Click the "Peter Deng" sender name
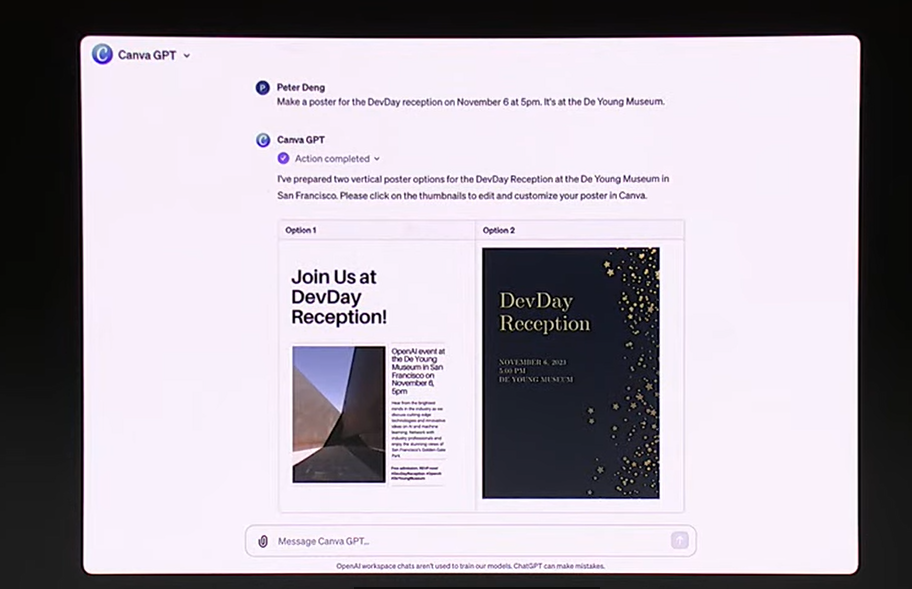The image size is (912, 589). tap(301, 87)
